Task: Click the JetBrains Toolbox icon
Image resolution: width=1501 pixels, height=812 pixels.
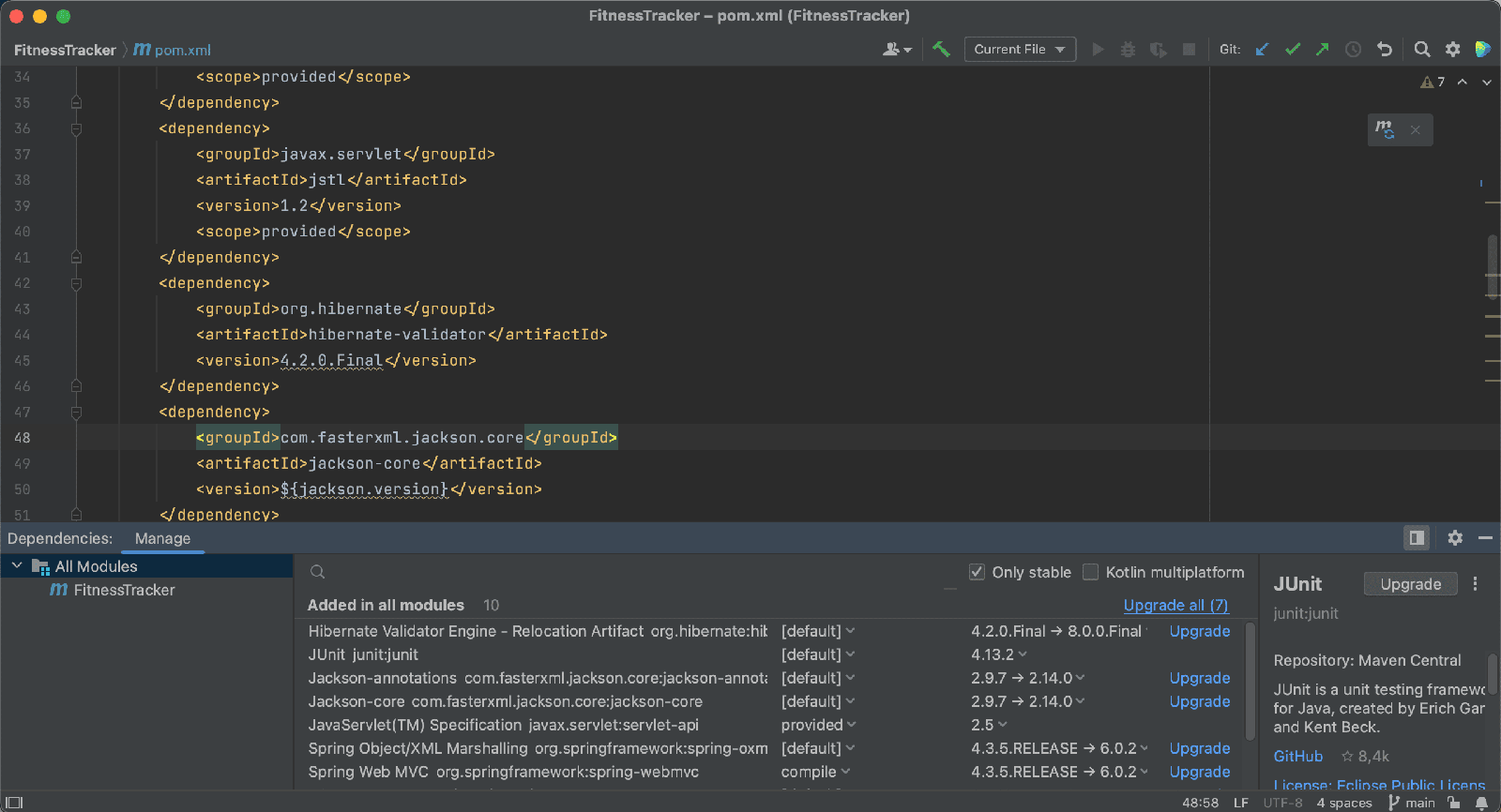Action: tap(1482, 49)
